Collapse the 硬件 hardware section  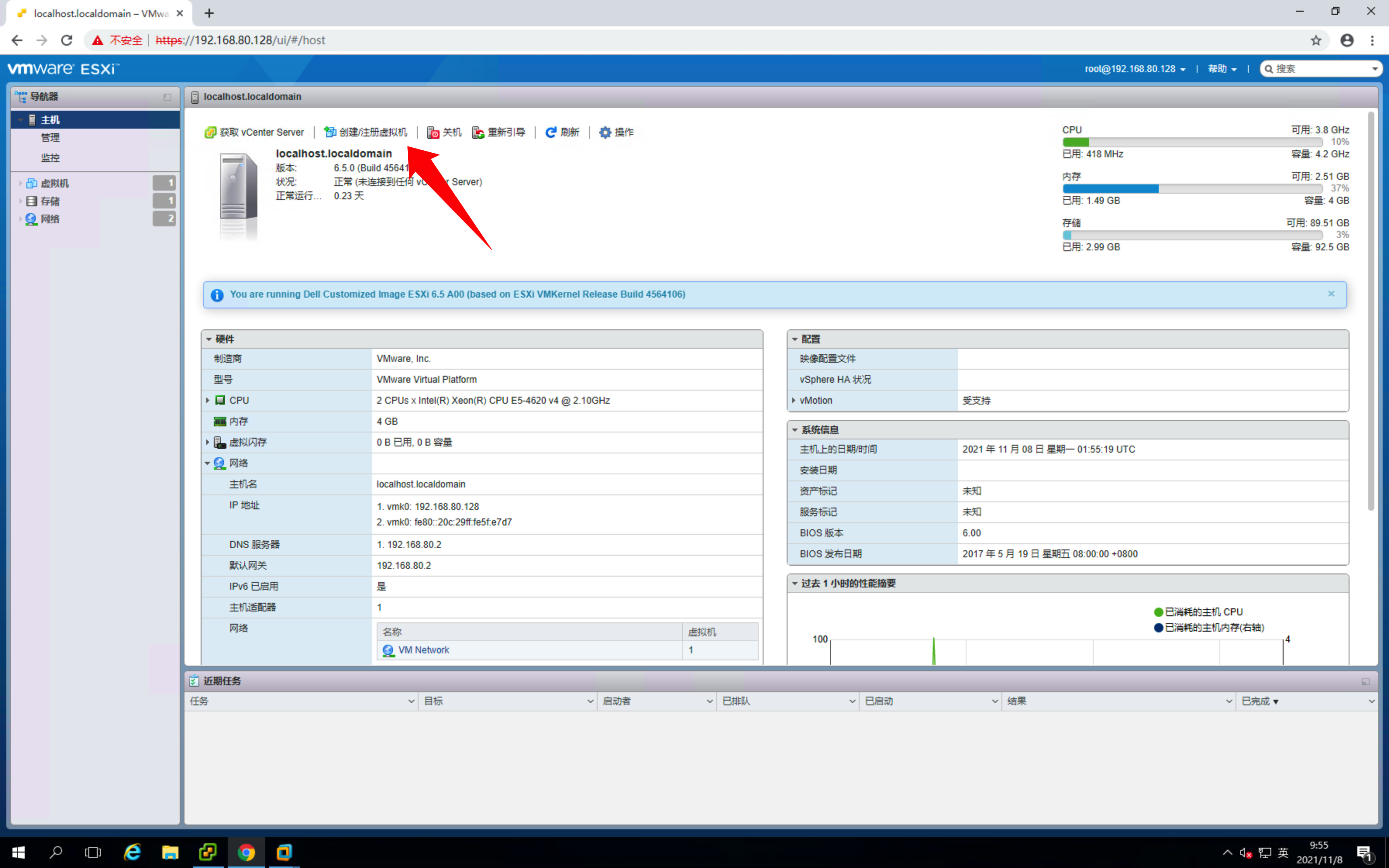(210, 339)
